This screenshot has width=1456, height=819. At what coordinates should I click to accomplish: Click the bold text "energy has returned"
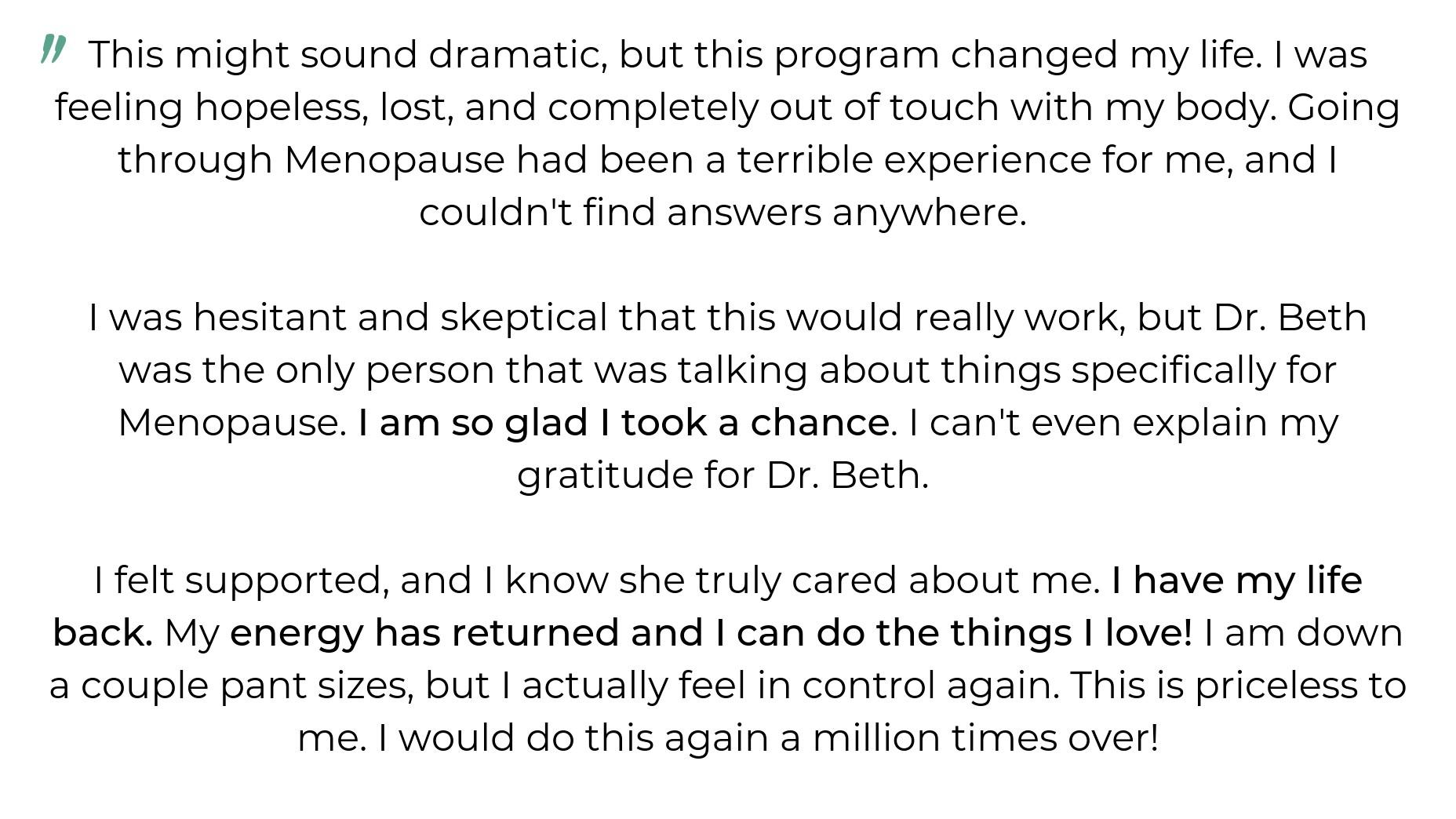[424, 633]
